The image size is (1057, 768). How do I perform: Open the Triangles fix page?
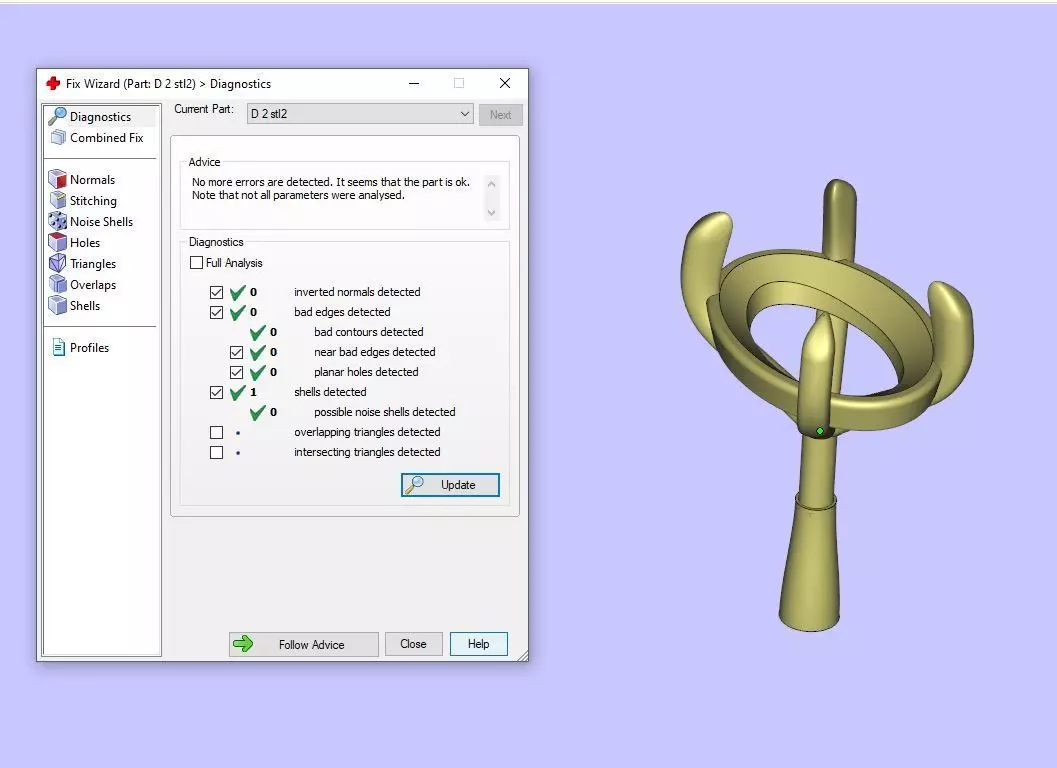coord(93,263)
